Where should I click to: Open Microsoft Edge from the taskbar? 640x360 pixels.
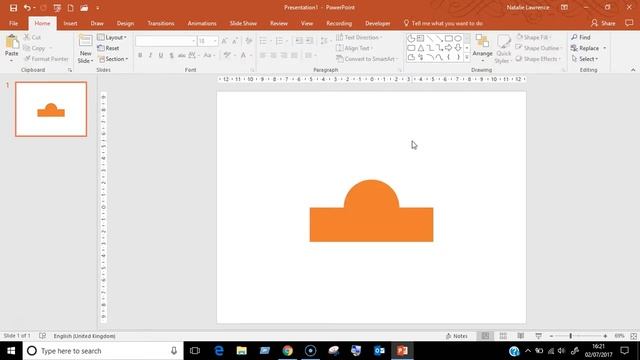pos(219,351)
